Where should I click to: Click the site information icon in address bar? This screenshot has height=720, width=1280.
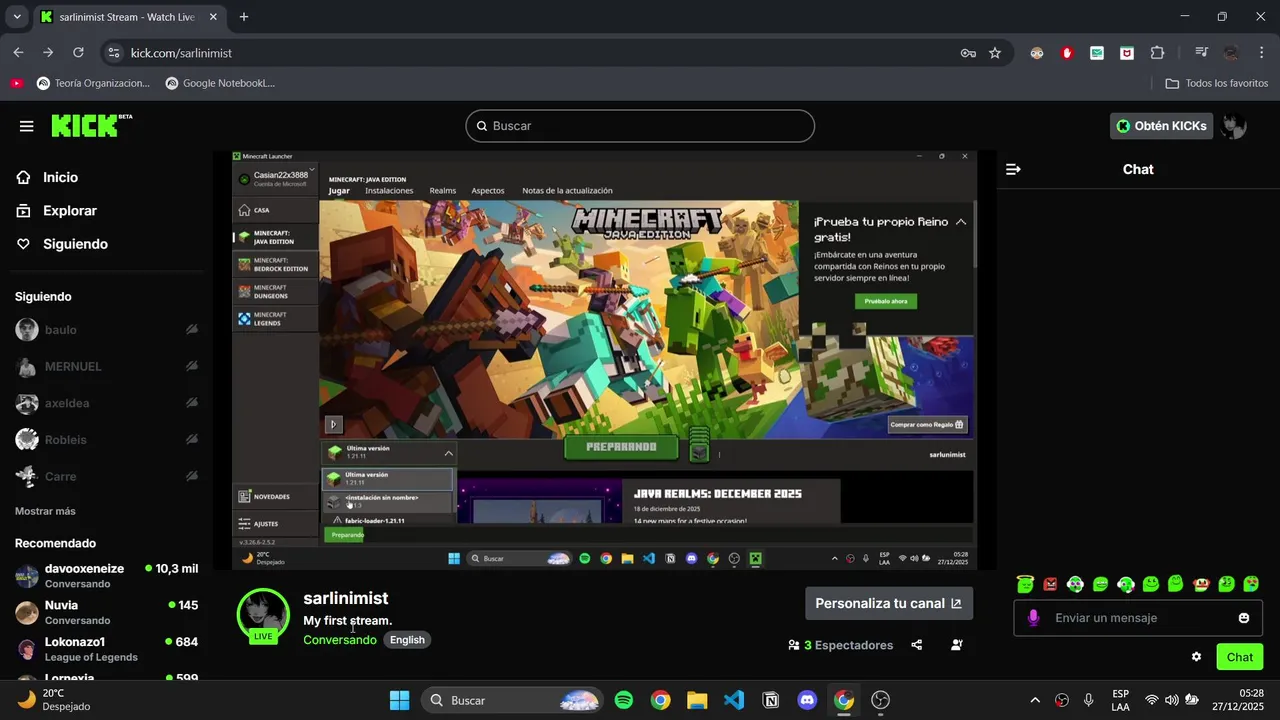114,53
